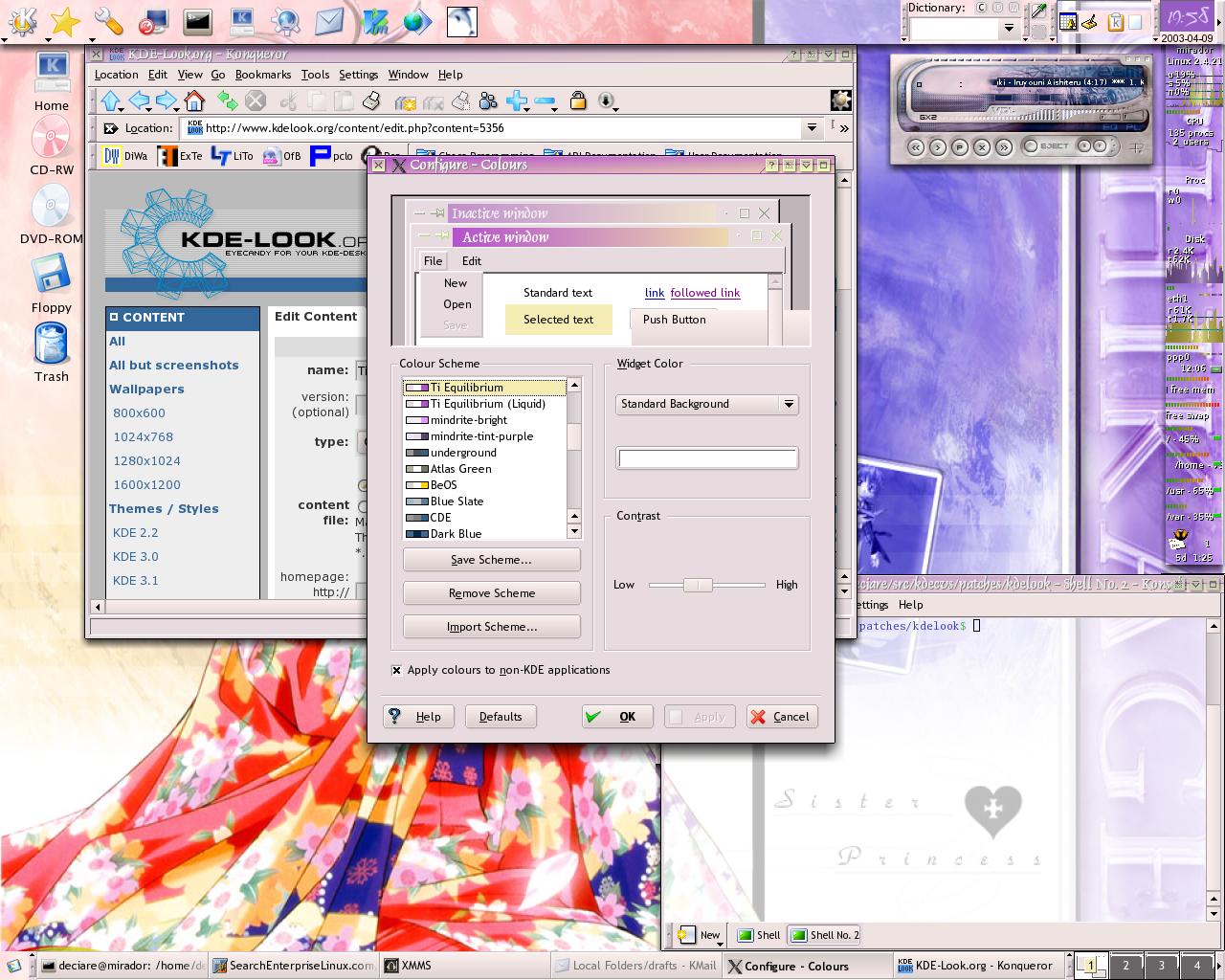This screenshot has width=1225, height=980.
Task: Open the Konqueror location history dropdown arrow
Action: (x=812, y=127)
